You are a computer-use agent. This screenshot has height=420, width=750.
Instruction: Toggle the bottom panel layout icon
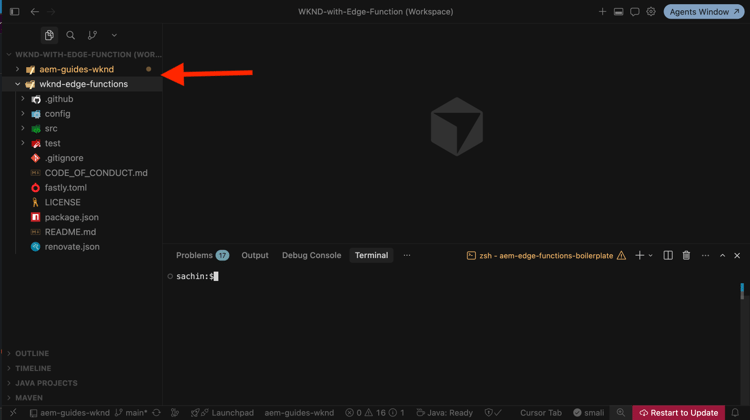[618, 11]
